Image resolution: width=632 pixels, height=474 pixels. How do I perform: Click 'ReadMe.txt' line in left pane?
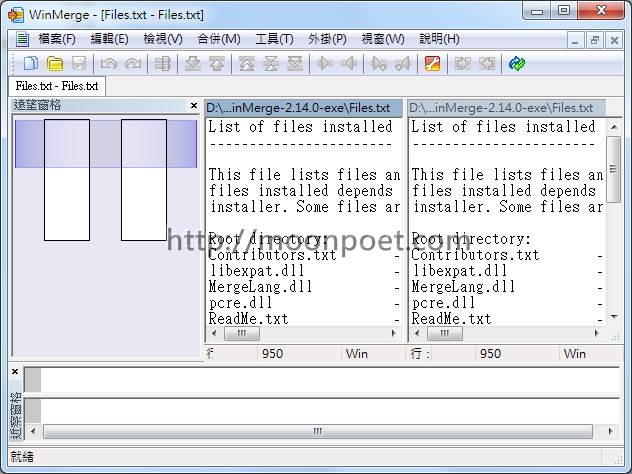click(x=248, y=319)
